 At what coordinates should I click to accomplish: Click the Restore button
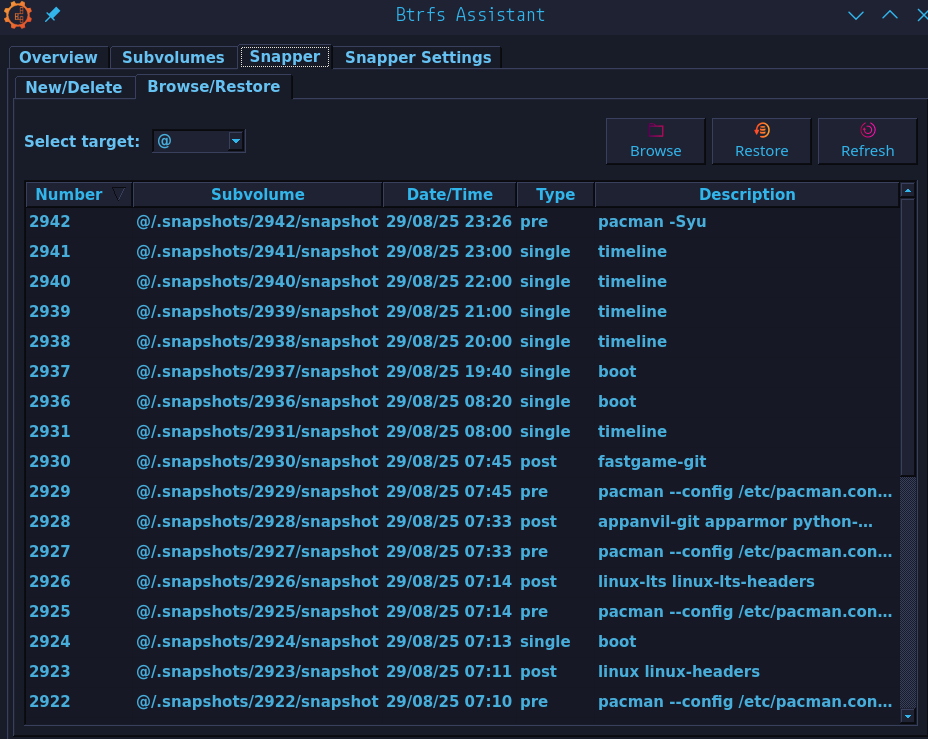coord(762,141)
